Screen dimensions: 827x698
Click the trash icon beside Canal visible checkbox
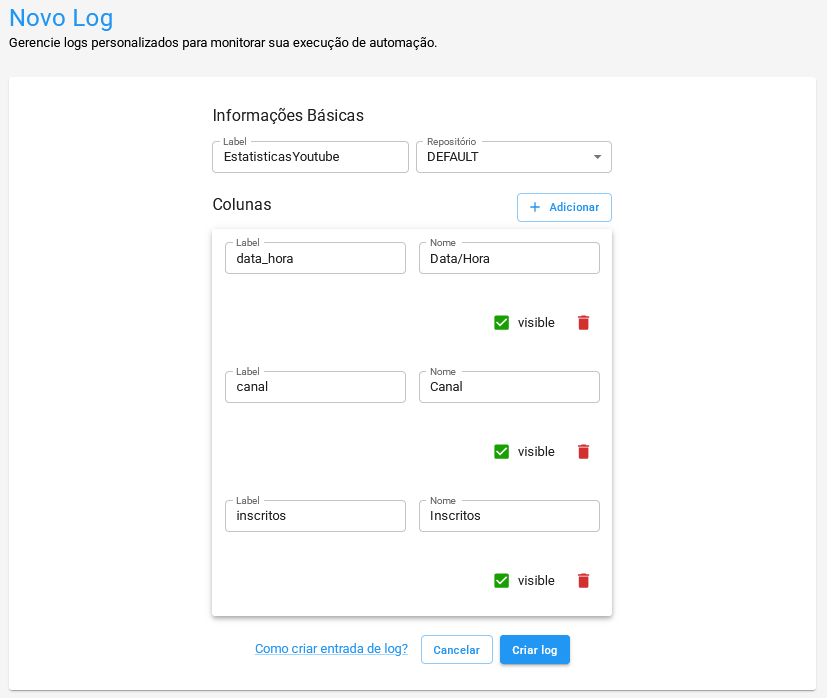click(x=583, y=451)
